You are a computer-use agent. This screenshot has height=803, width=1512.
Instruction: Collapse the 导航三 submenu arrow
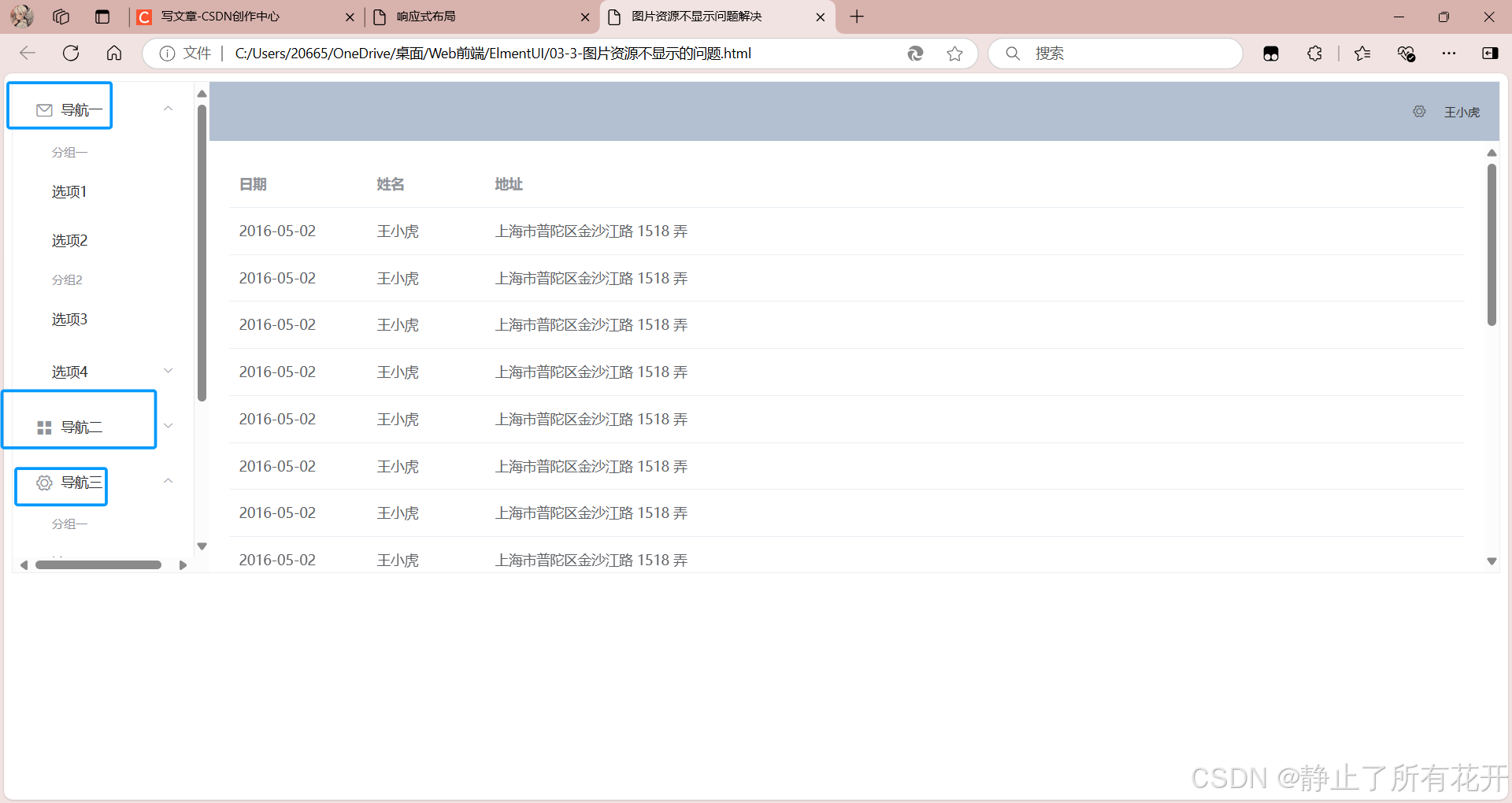click(x=168, y=481)
